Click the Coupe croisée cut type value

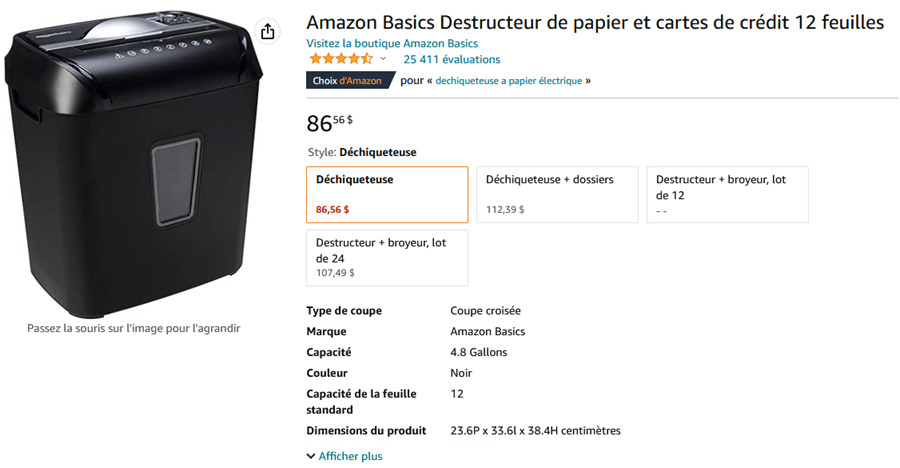pos(486,311)
